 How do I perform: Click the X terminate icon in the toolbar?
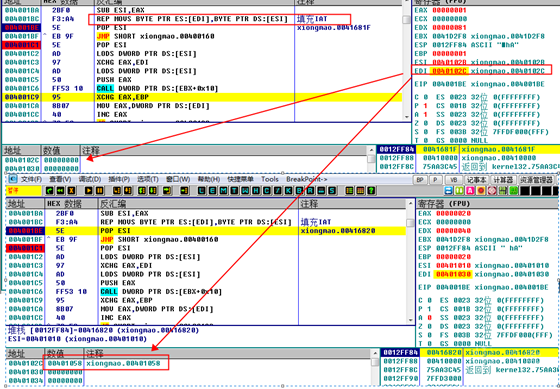click(71, 191)
